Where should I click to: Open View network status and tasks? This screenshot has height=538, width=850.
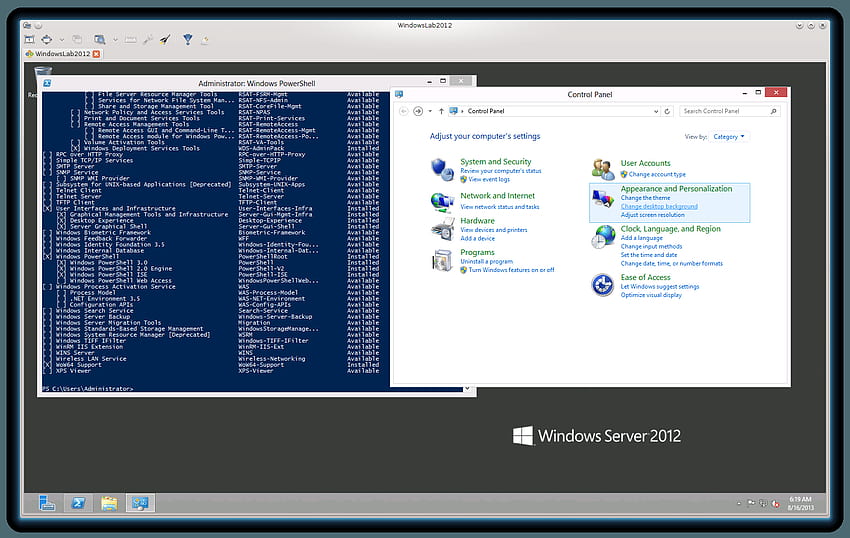click(x=500, y=207)
